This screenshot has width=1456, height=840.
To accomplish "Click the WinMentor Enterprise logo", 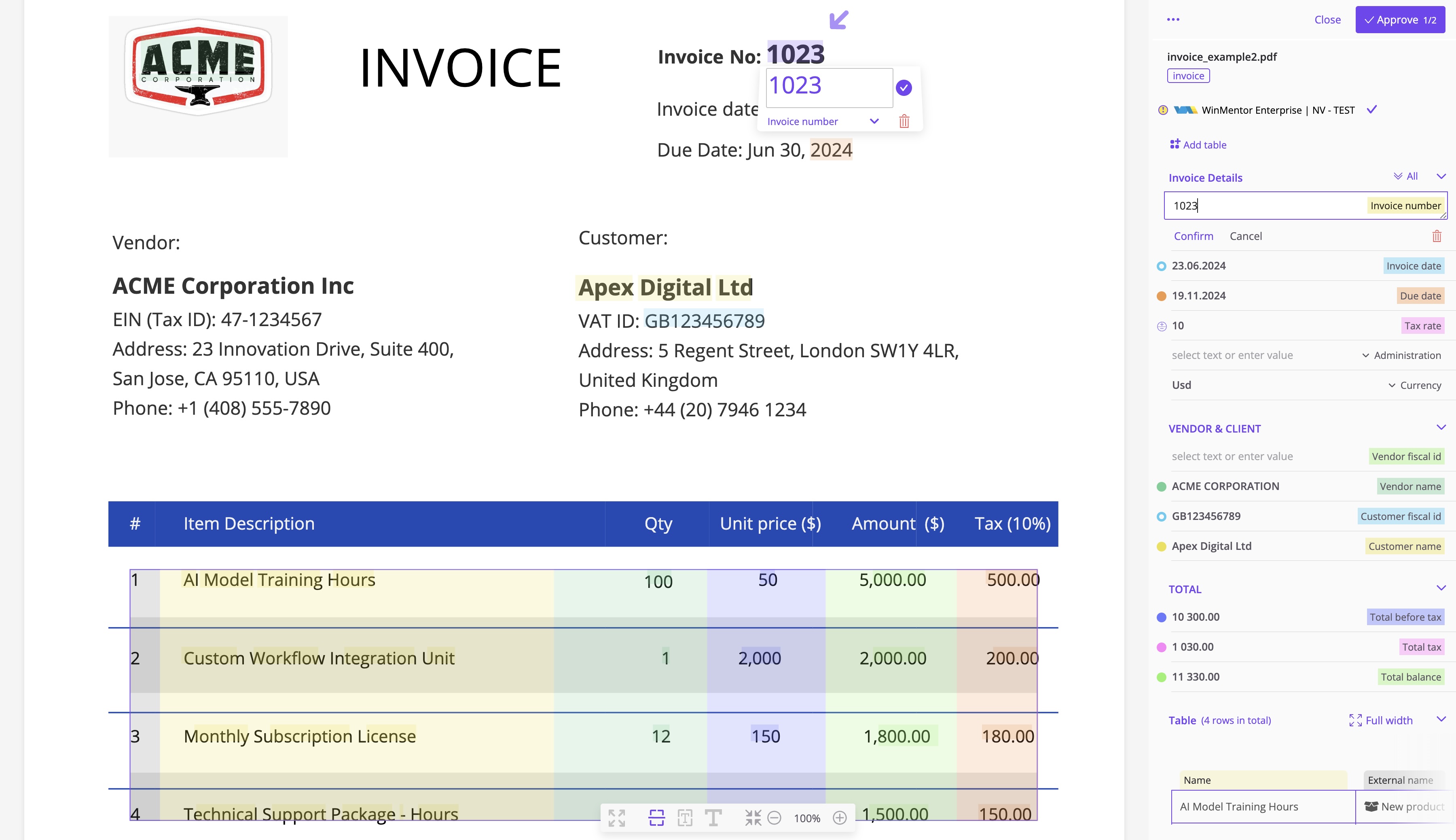I will (1185, 110).
